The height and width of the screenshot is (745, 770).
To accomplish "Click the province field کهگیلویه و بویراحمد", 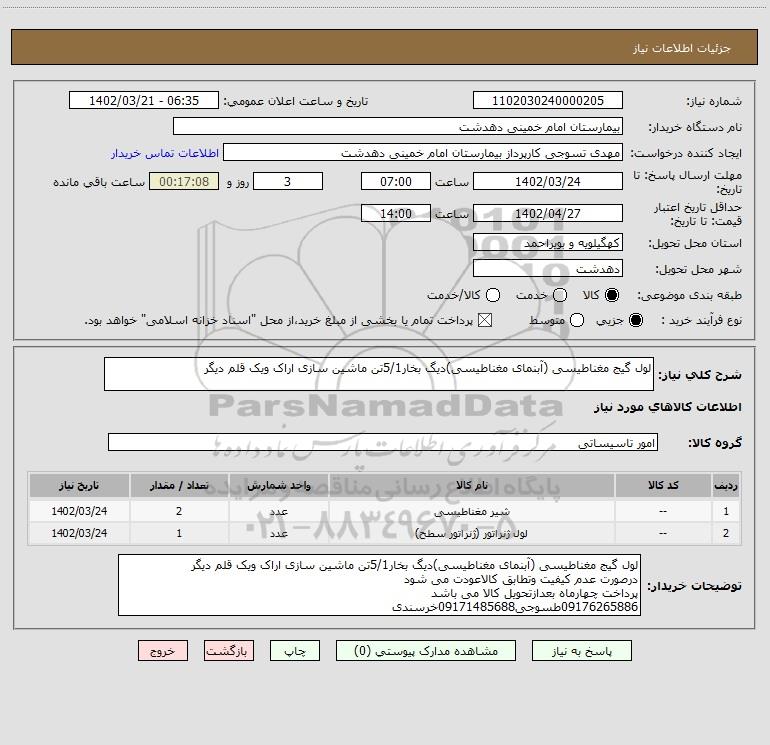I will 548,242.
